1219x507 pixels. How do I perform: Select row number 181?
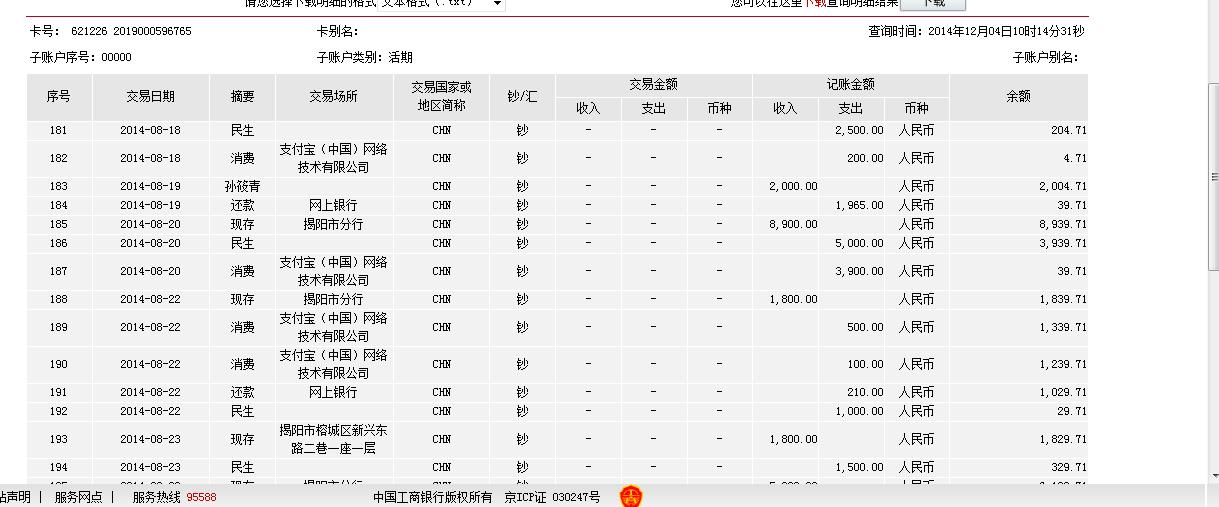(59, 130)
